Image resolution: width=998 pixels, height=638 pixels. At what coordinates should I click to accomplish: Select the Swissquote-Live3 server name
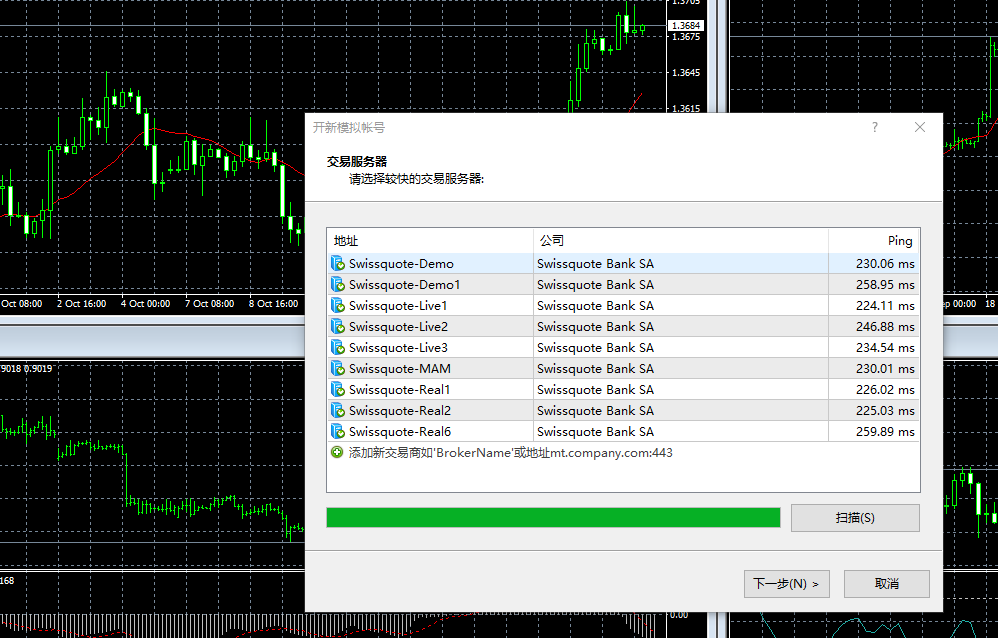398,348
